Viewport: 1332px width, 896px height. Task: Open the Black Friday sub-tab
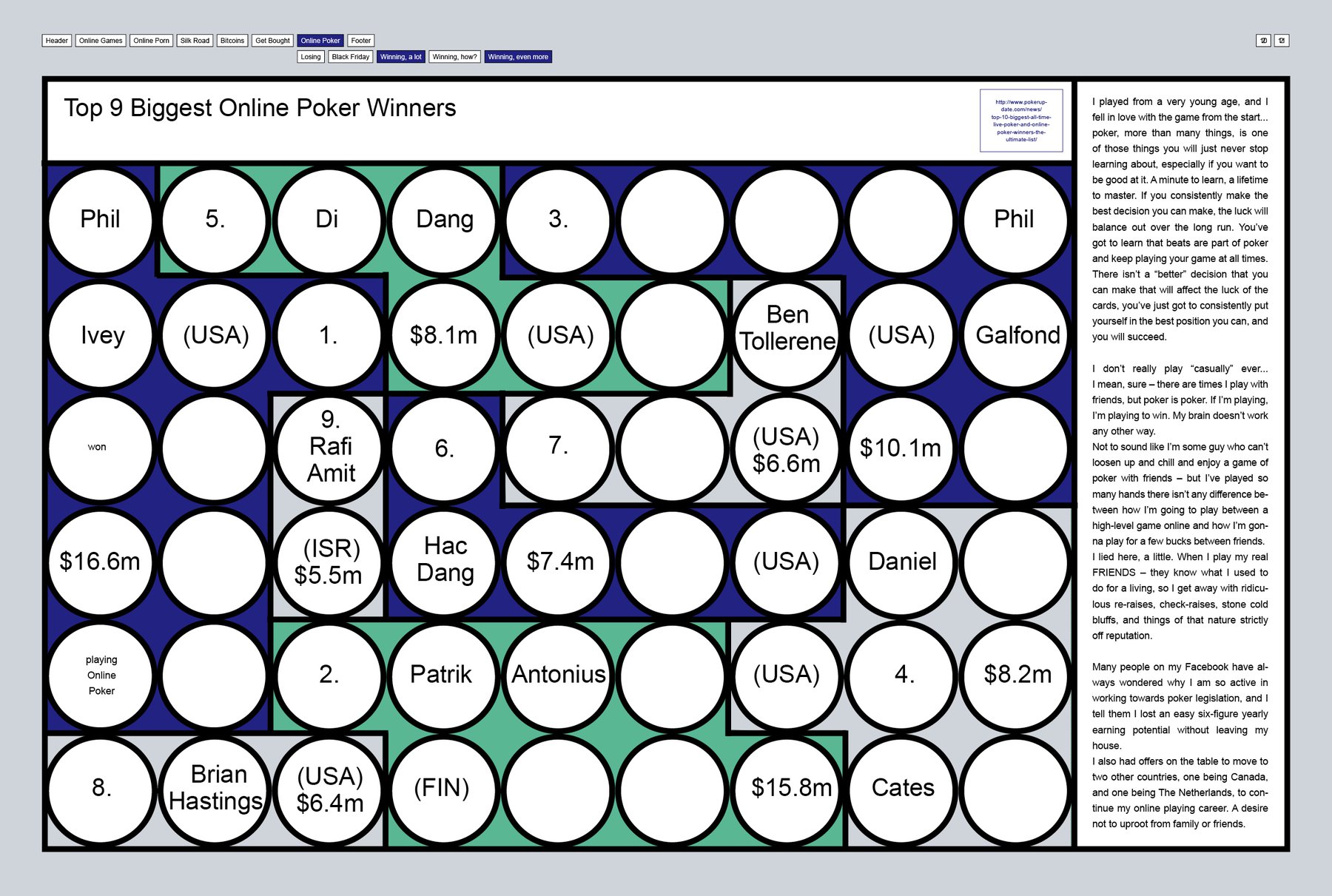coord(350,57)
